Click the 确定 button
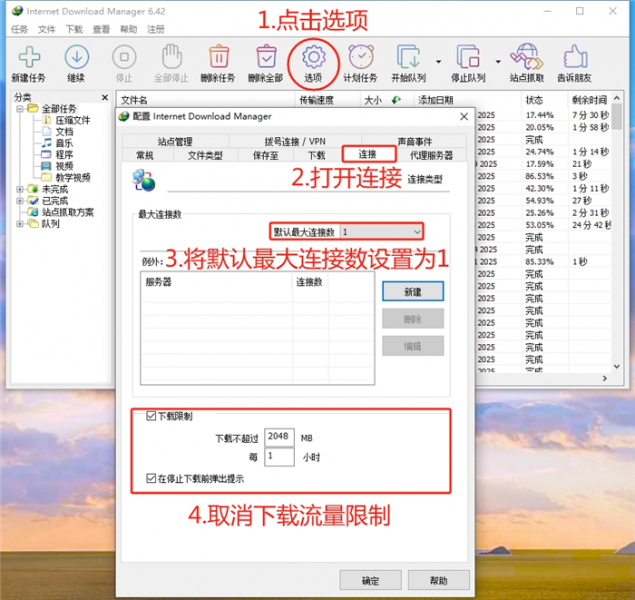The width and height of the screenshot is (635, 600). pyautogui.click(x=371, y=581)
